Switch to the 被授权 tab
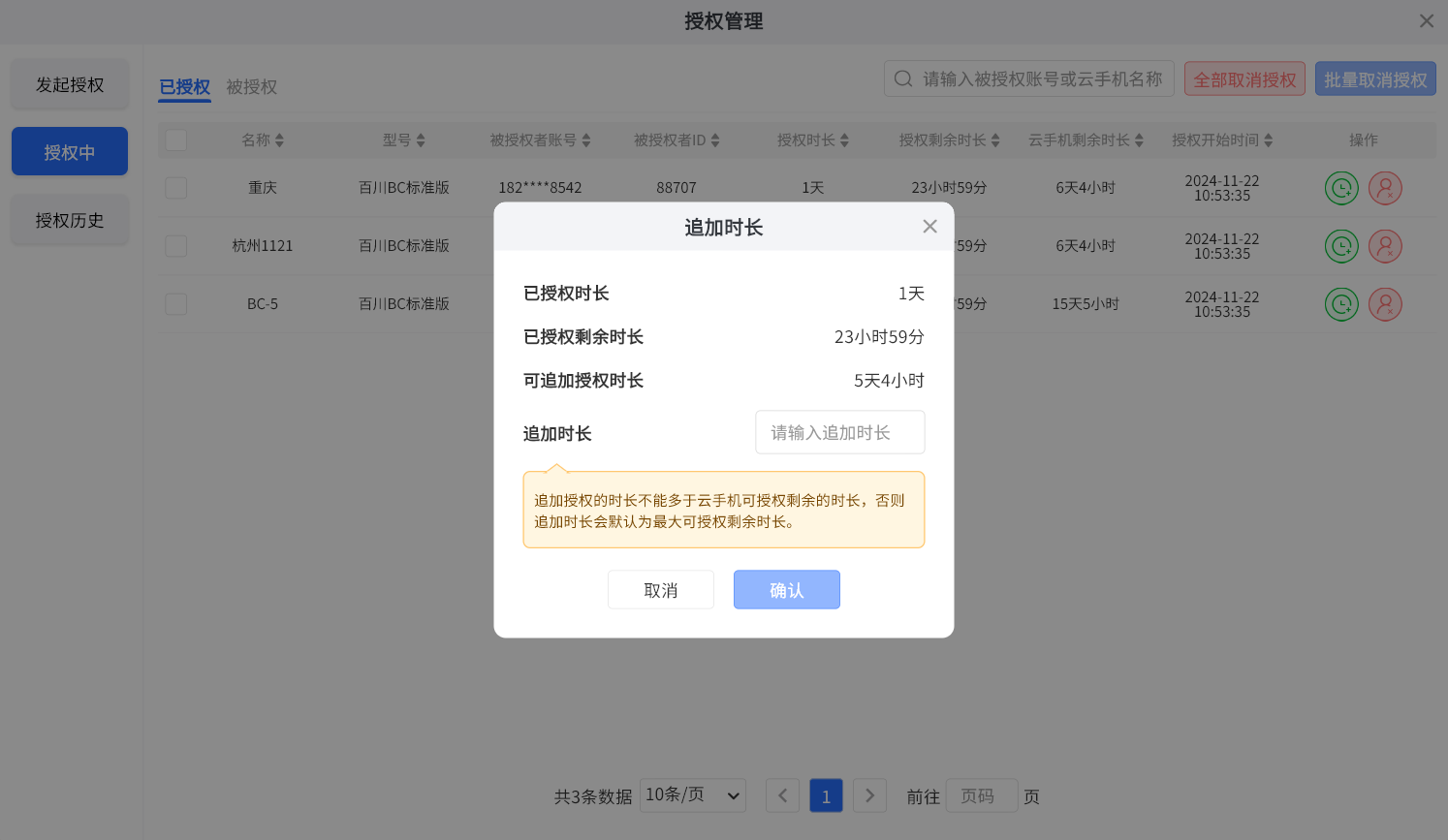The height and width of the screenshot is (840, 1448). (x=252, y=86)
